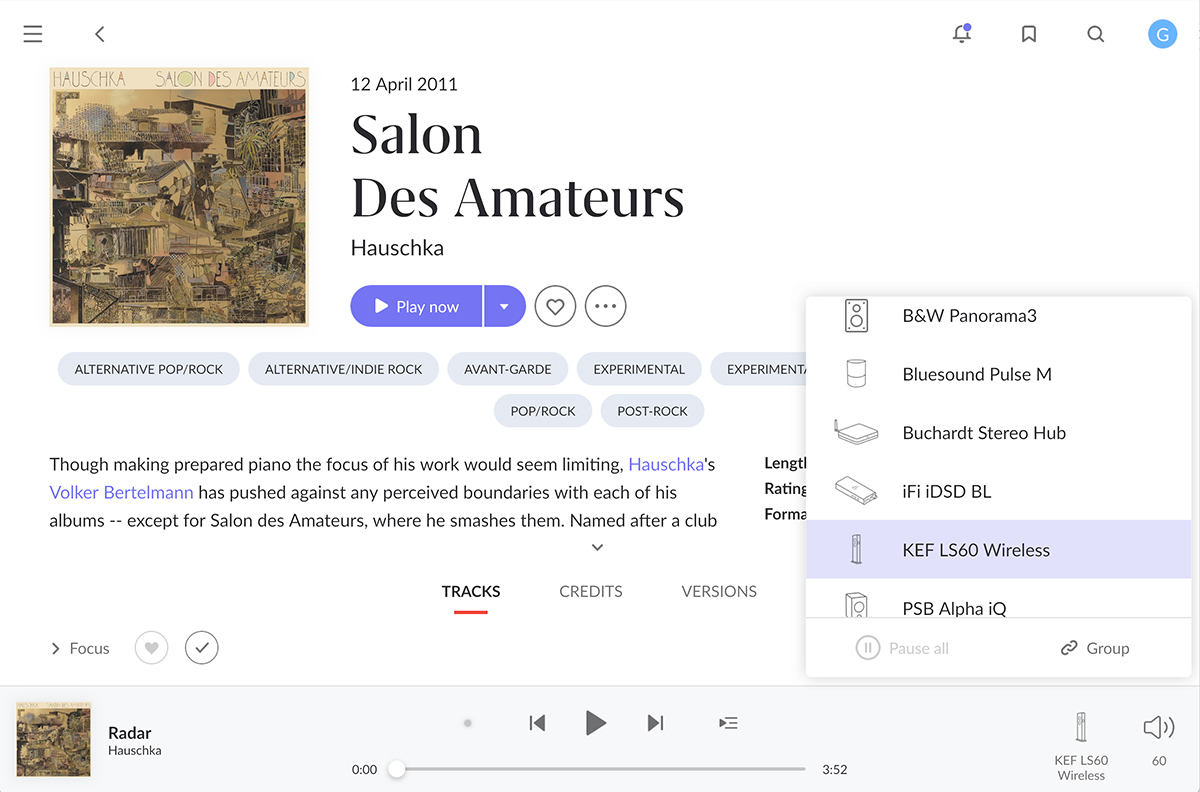This screenshot has height=792, width=1200.
Task: Open Volker Bertelmann link
Action: click(x=121, y=492)
